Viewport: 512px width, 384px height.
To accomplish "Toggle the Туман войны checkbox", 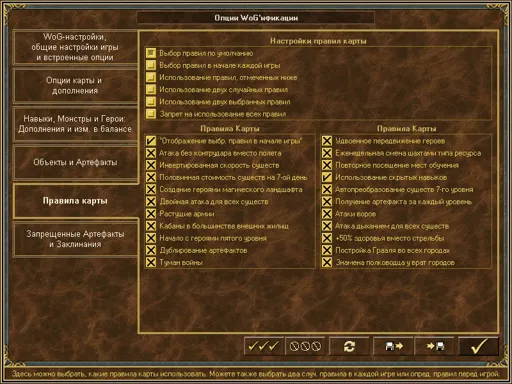I will (151, 262).
